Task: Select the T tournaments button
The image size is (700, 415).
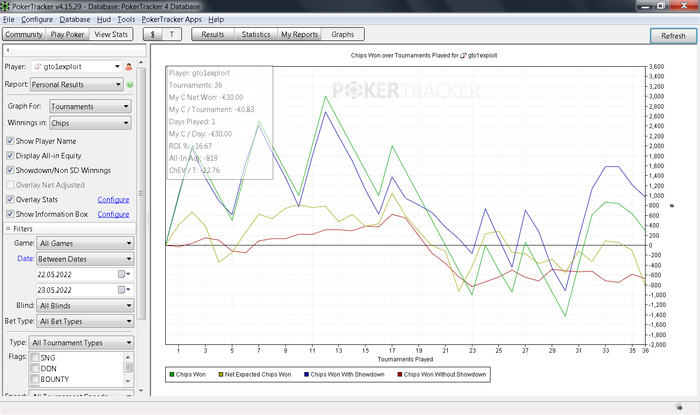Action: pos(172,34)
